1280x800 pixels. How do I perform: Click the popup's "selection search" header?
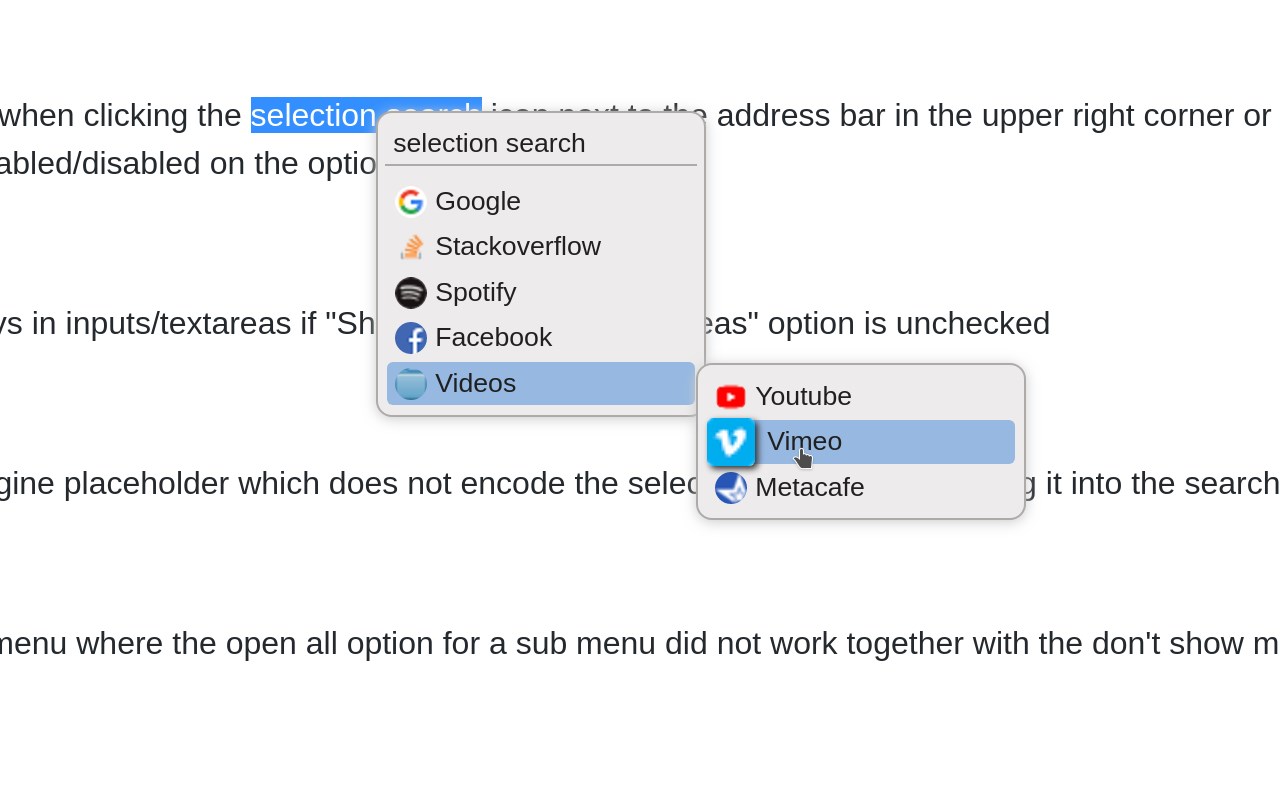(x=489, y=143)
